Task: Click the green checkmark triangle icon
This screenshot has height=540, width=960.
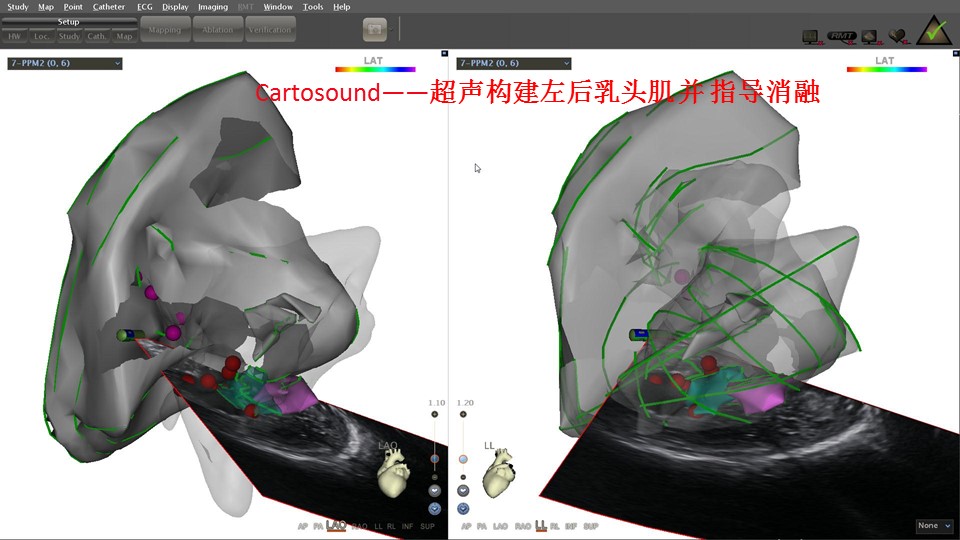Action: [934, 31]
